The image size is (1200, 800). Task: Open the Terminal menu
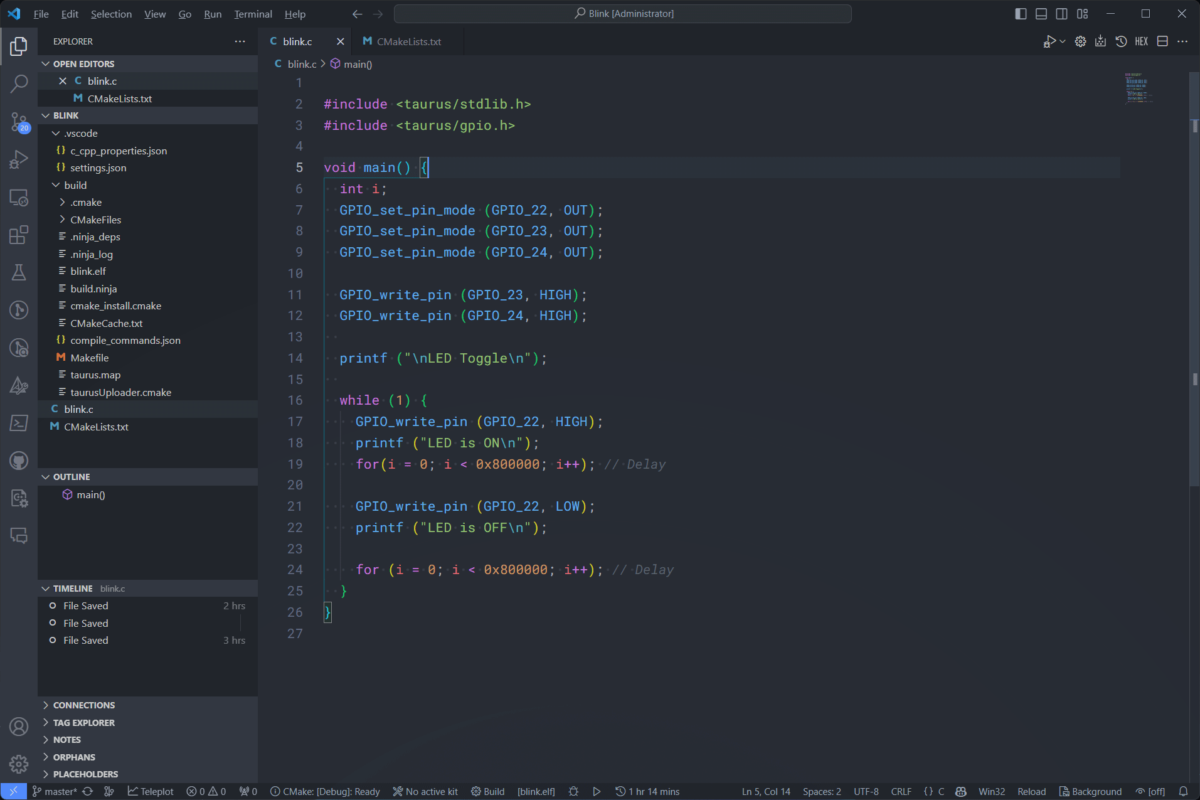tap(253, 14)
